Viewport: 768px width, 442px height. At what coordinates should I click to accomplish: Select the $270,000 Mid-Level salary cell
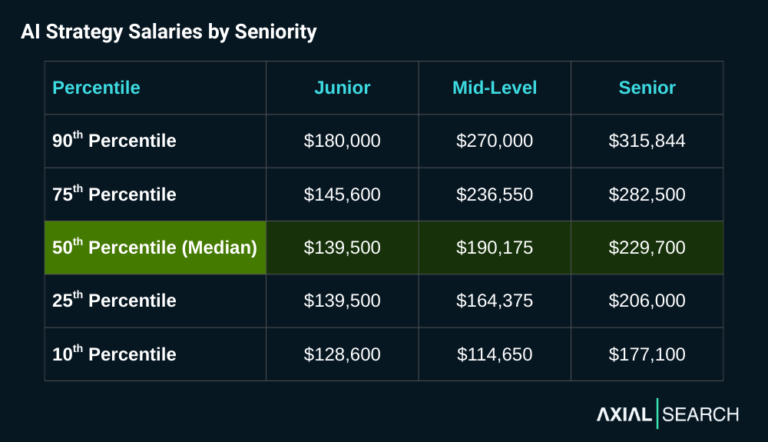click(x=494, y=141)
